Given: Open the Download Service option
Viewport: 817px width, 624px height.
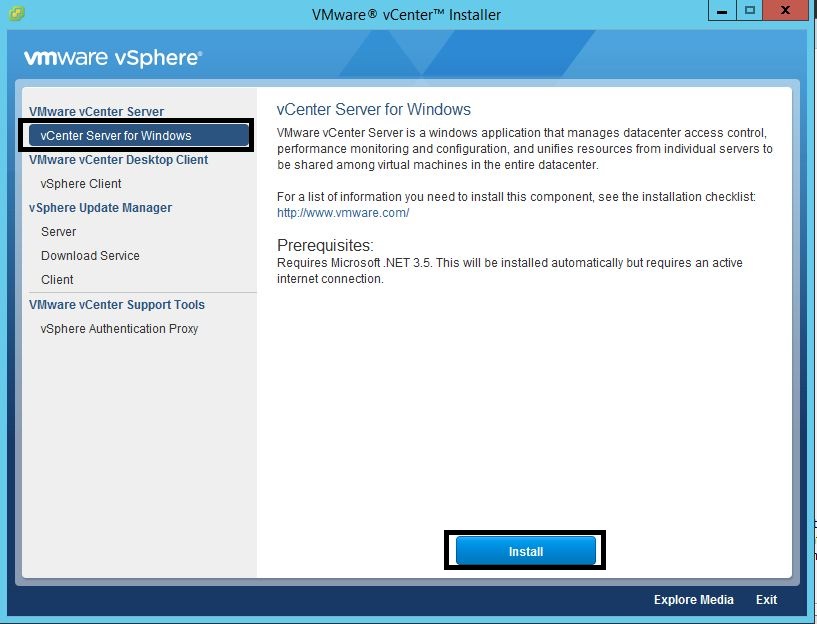Looking at the screenshot, I should tap(90, 256).
